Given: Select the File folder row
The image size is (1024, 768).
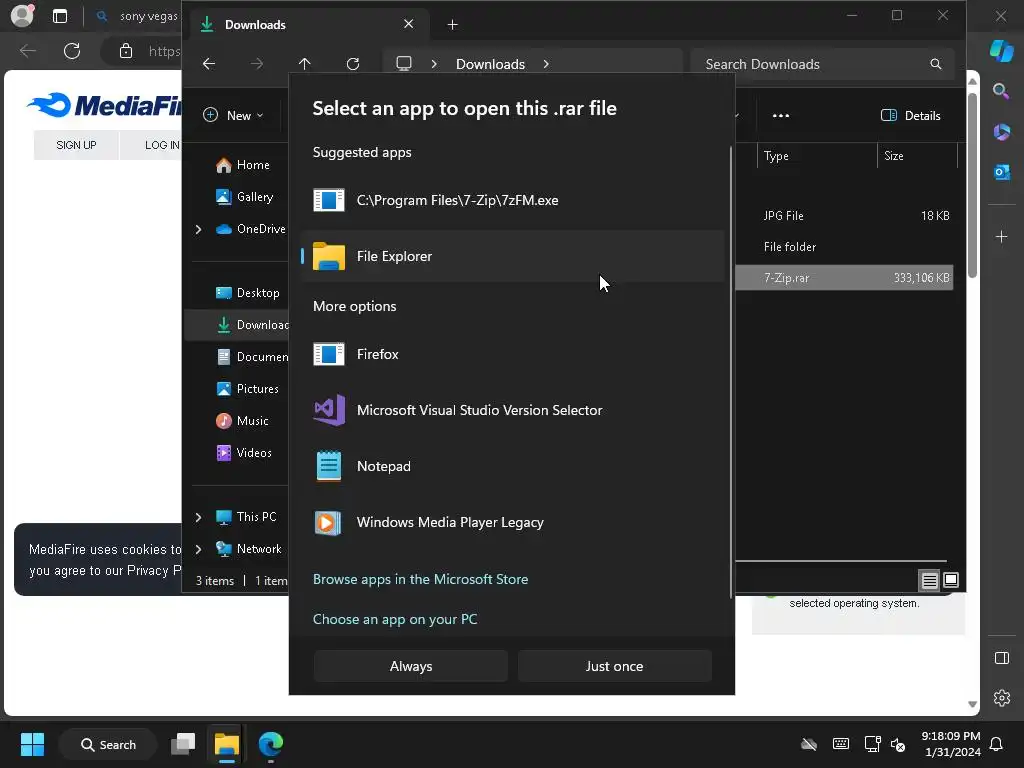Looking at the screenshot, I should [844, 247].
